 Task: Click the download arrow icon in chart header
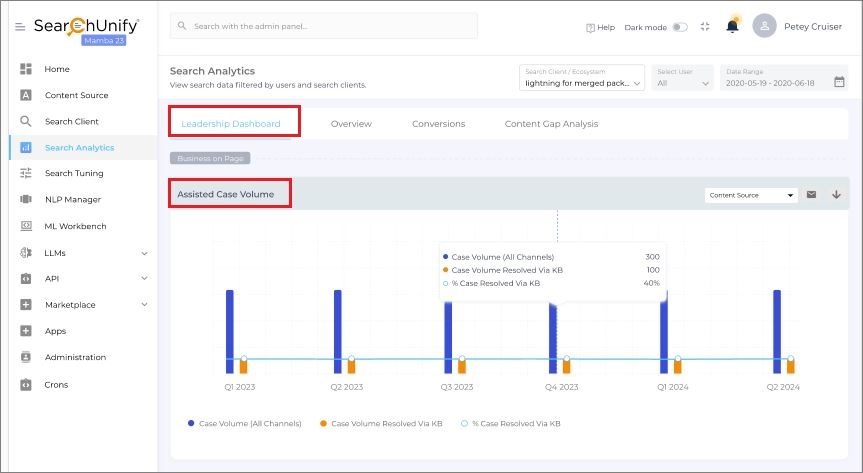click(x=837, y=195)
